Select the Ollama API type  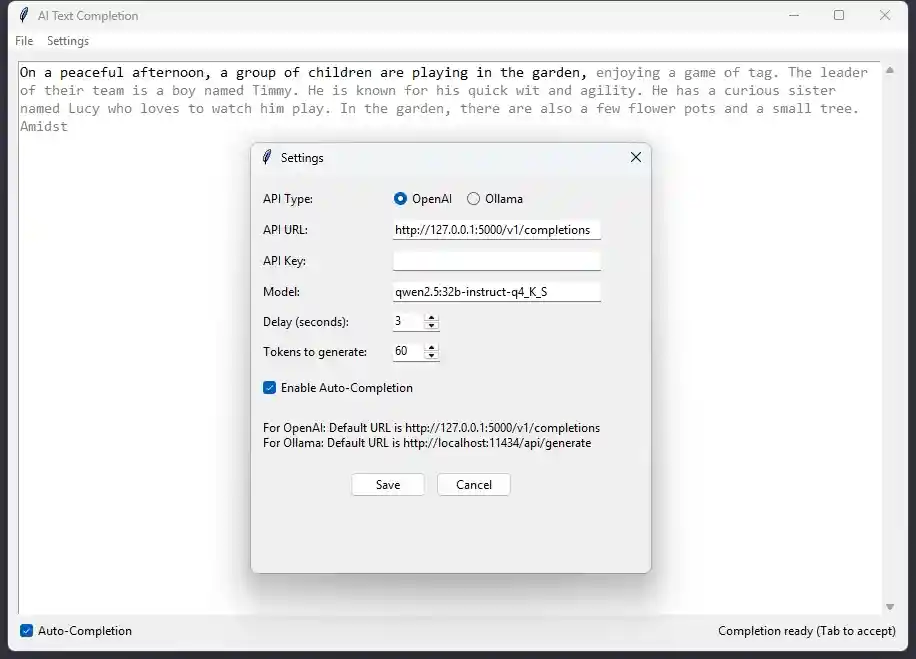[472, 198]
